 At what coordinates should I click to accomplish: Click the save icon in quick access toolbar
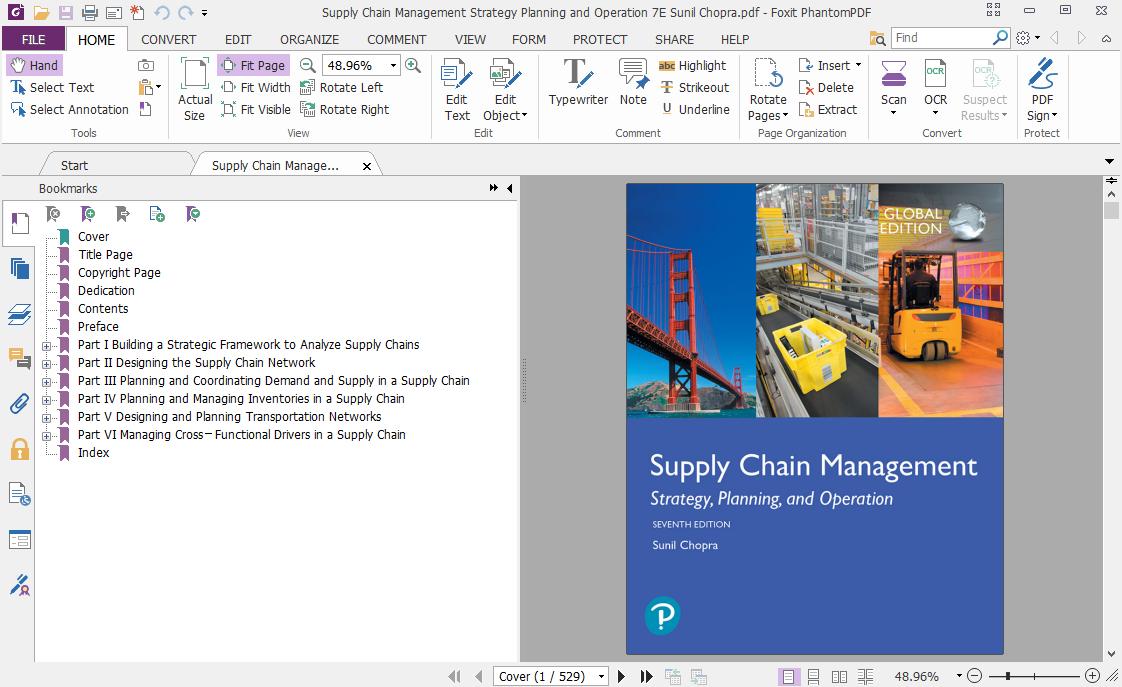[66, 12]
